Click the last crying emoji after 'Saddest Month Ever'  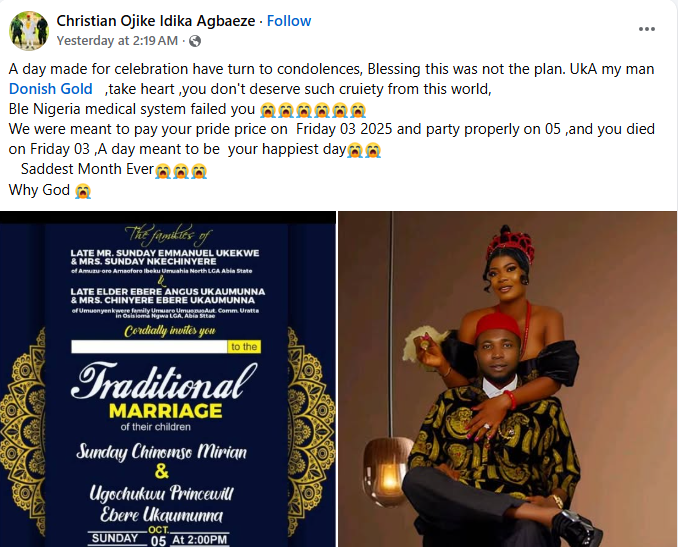click(199, 171)
